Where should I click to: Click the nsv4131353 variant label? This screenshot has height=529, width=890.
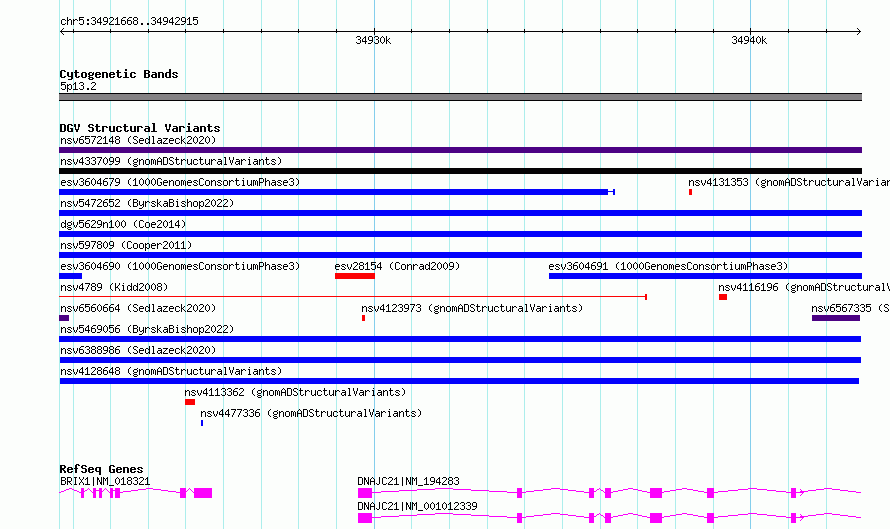point(789,182)
